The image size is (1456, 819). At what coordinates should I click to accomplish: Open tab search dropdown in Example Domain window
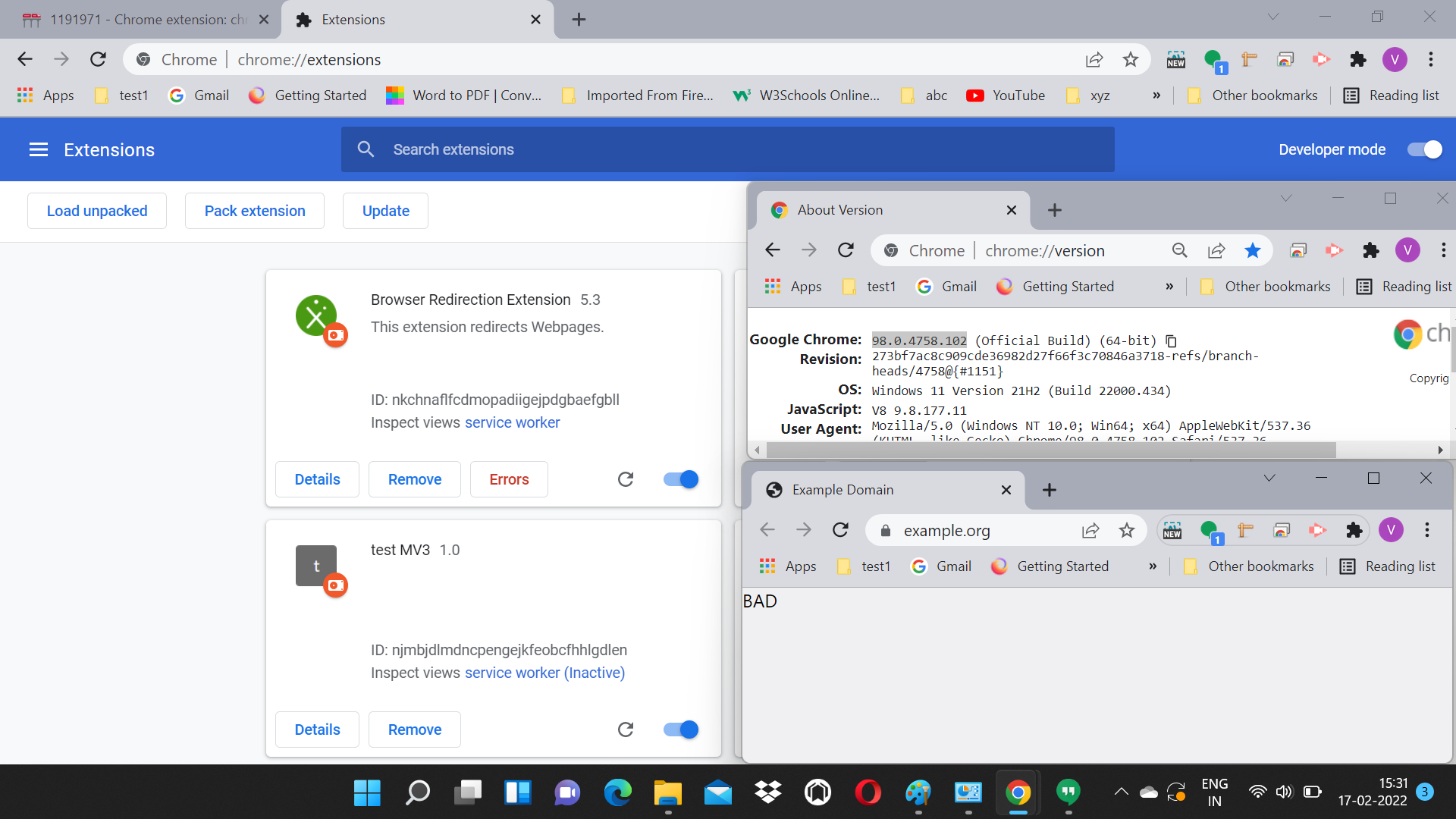point(1269,478)
